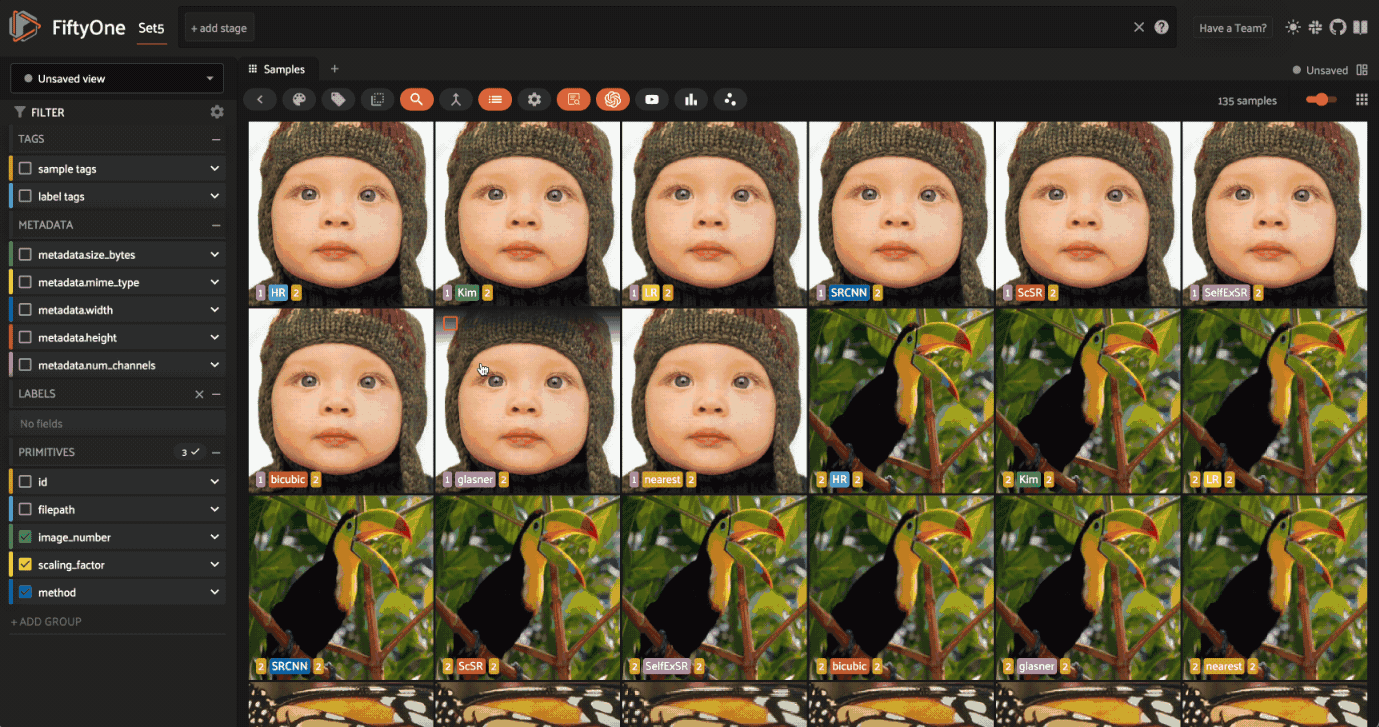The width and height of the screenshot is (1379, 727).
Task: Check the filepath field checkbox
Action: (x=26, y=509)
